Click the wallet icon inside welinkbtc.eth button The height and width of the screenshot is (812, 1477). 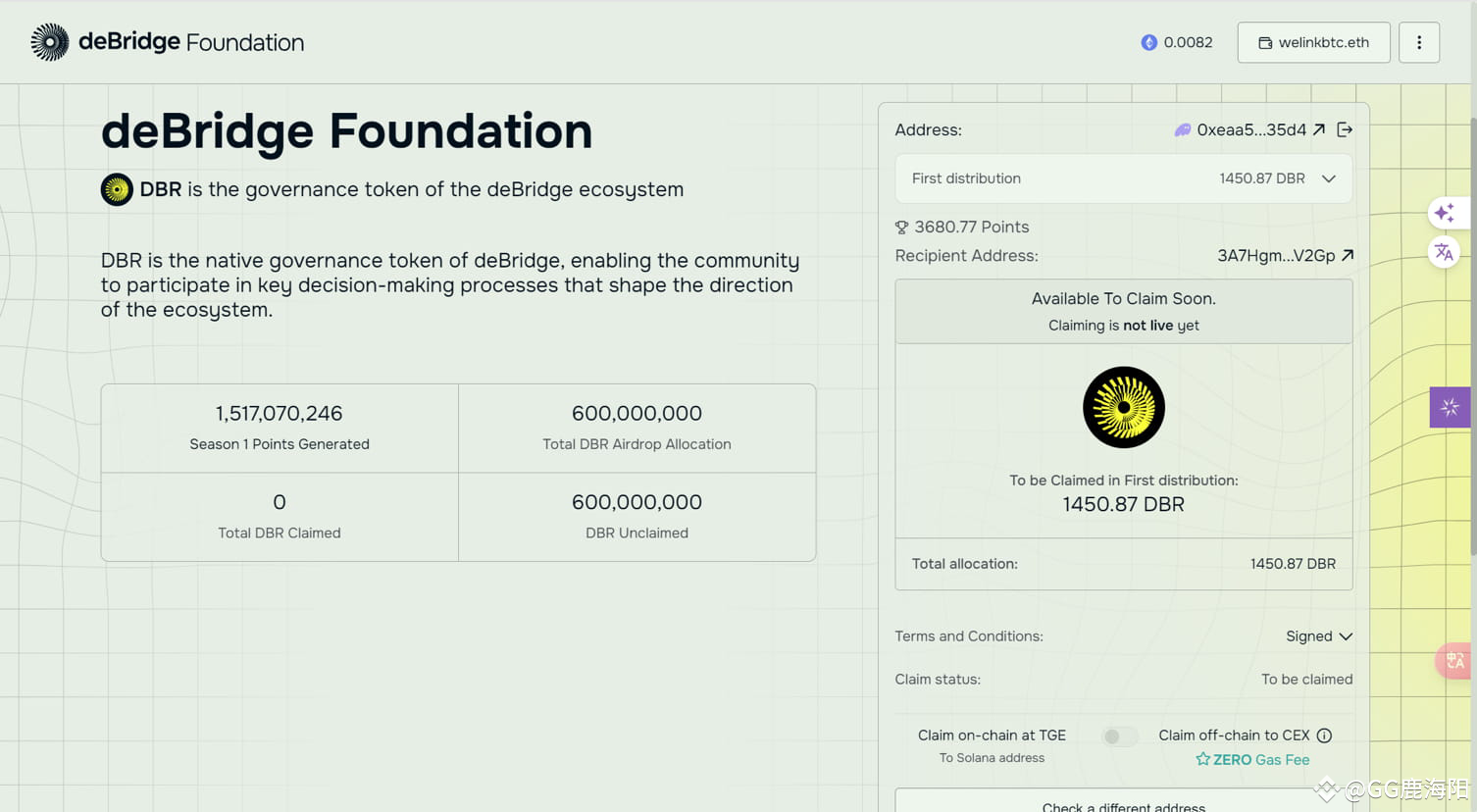coord(1265,42)
